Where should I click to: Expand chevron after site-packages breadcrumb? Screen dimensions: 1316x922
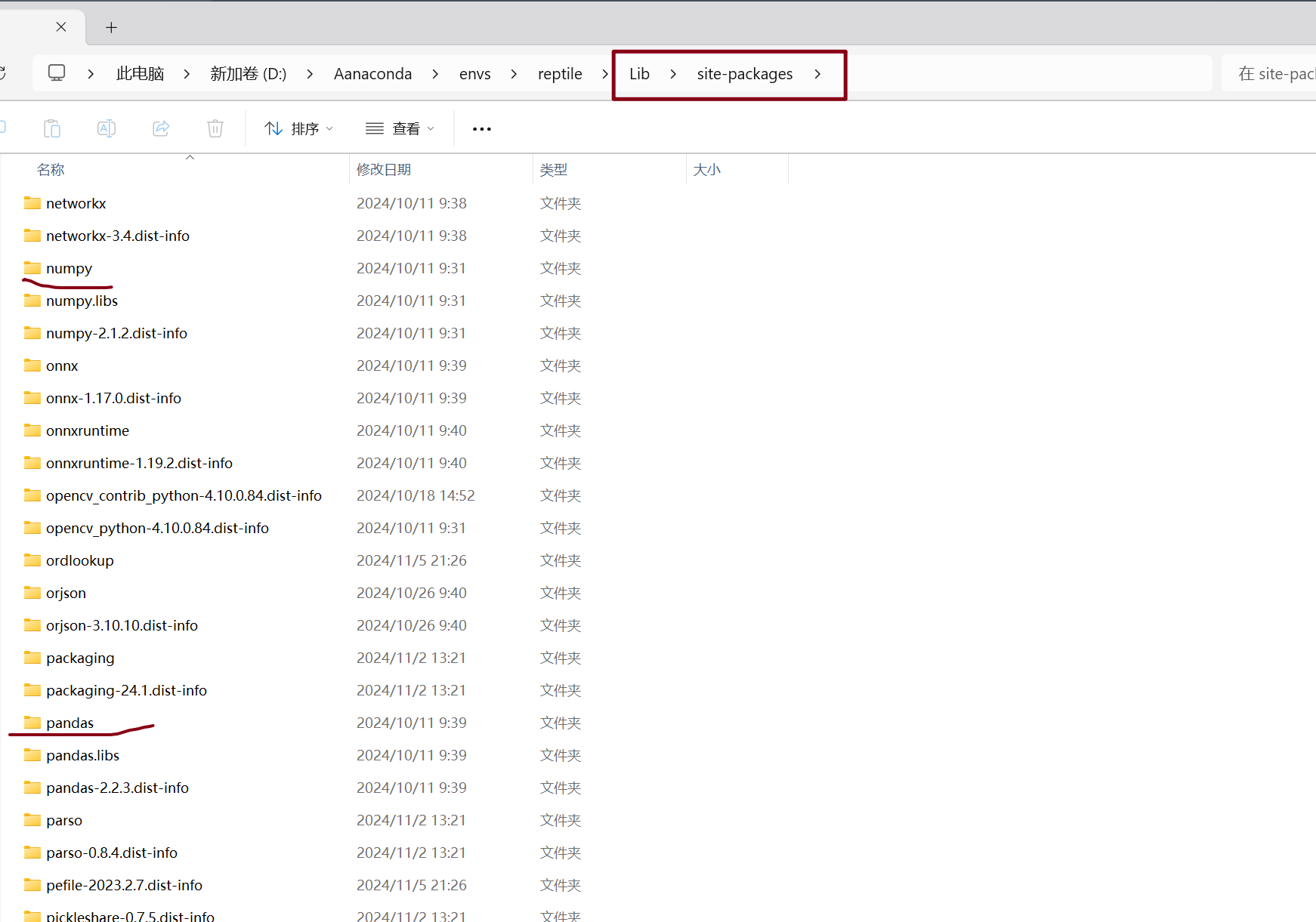coord(817,74)
